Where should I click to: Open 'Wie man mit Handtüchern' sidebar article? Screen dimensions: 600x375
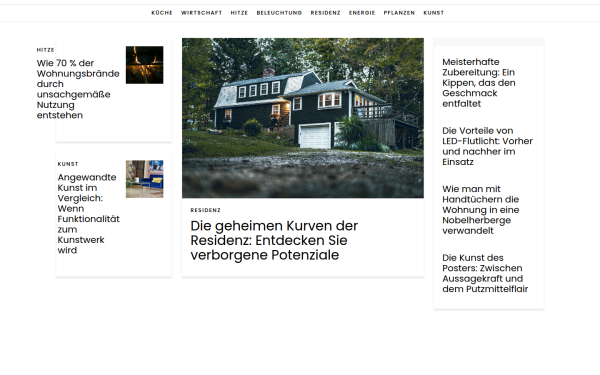pyautogui.click(x=481, y=210)
